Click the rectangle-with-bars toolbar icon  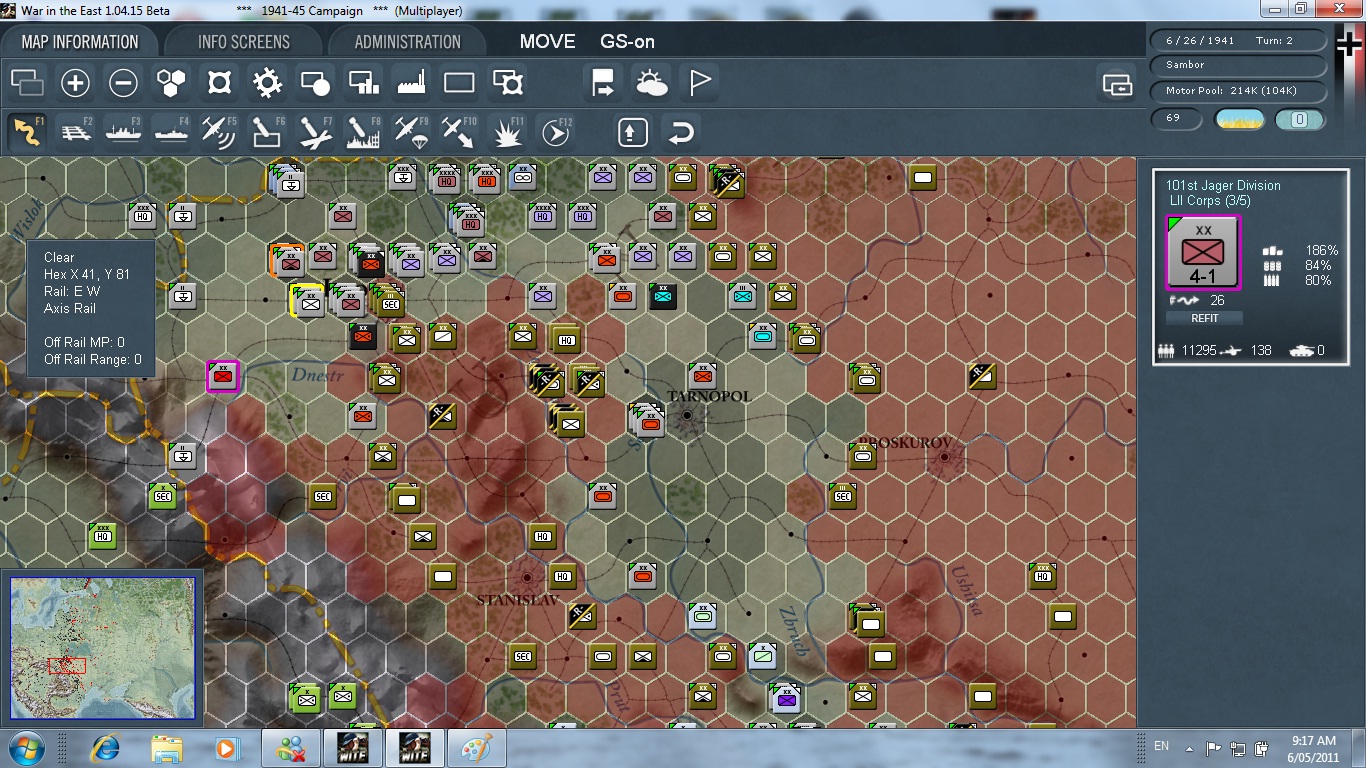(x=363, y=83)
